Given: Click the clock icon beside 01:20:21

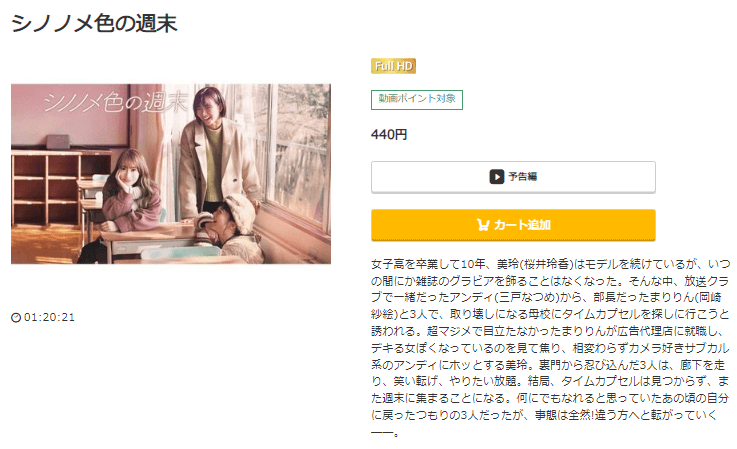Looking at the screenshot, I should click(x=16, y=318).
